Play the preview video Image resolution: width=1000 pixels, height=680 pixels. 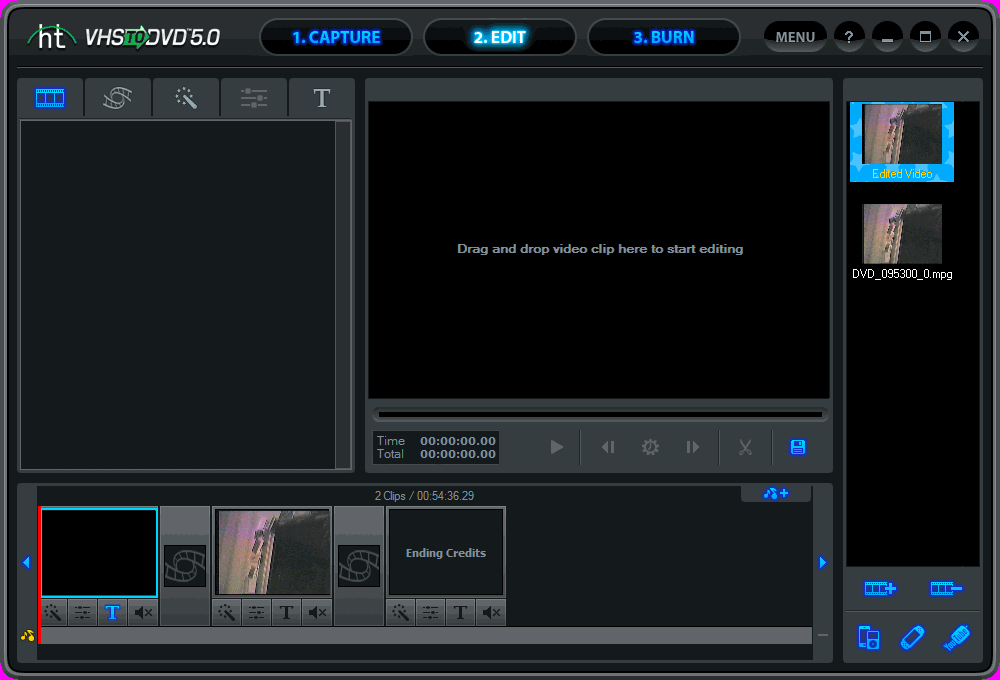click(557, 447)
